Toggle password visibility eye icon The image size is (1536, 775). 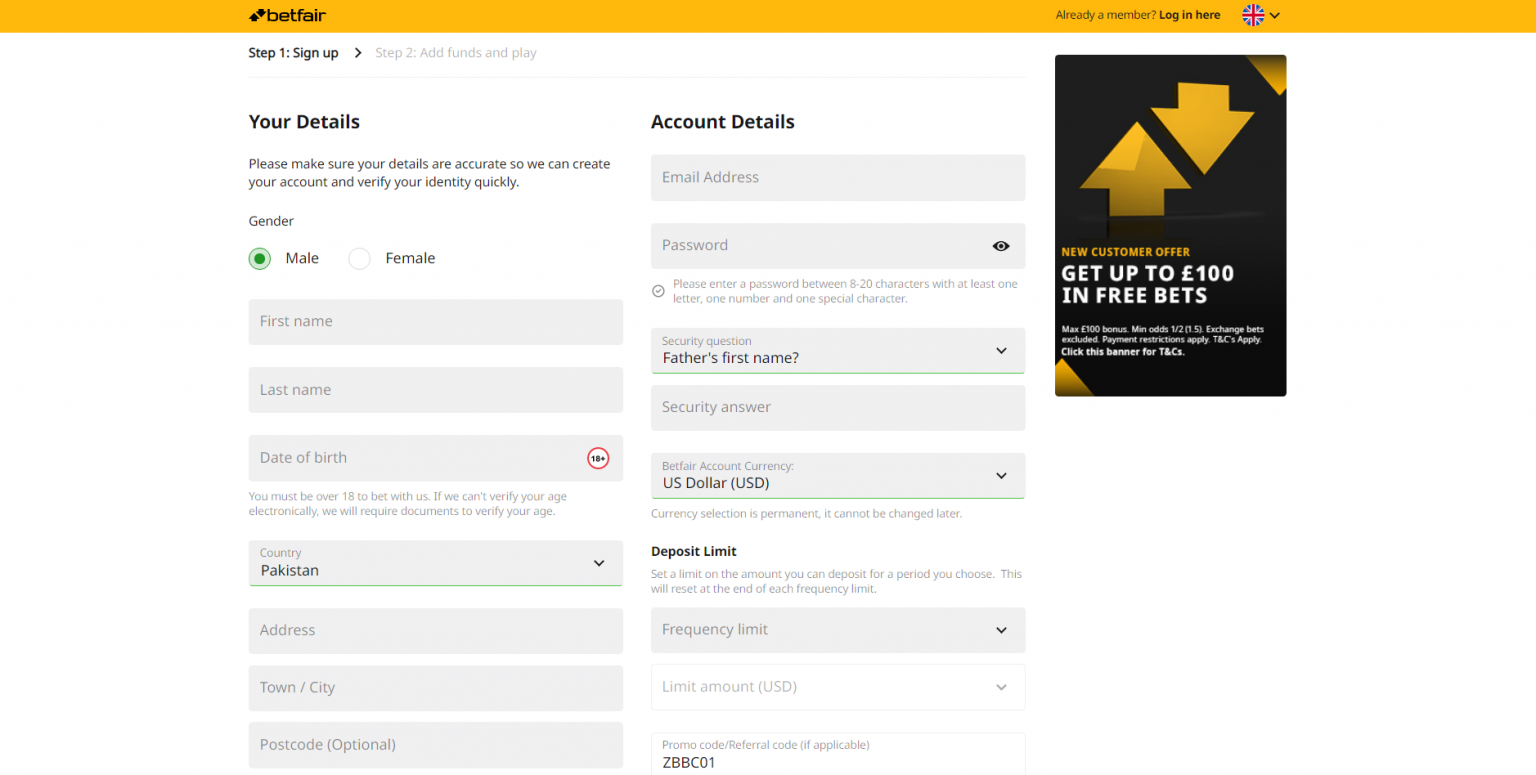coord(1001,246)
